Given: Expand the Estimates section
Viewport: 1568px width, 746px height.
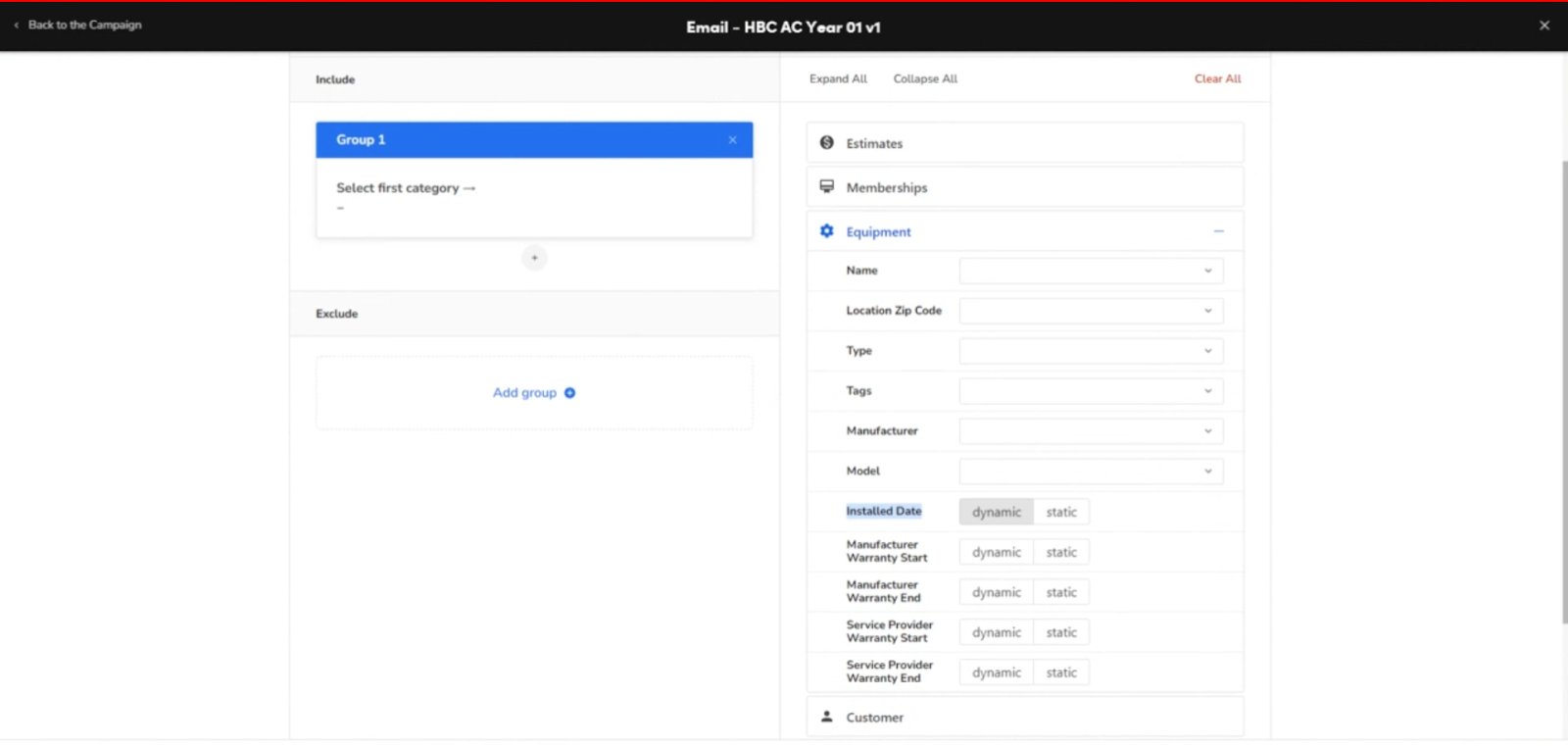Looking at the screenshot, I should coord(1025,143).
